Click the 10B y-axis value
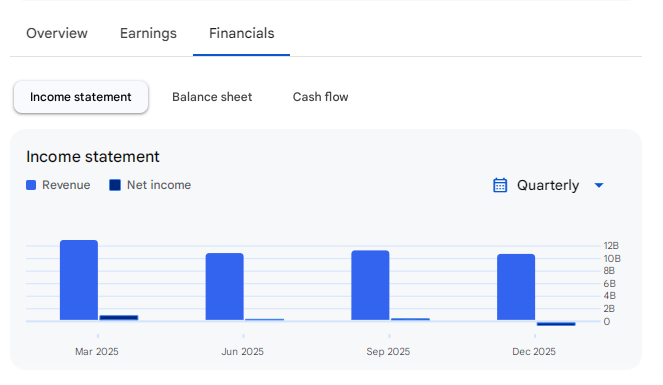The image size is (663, 385). [x=612, y=258]
